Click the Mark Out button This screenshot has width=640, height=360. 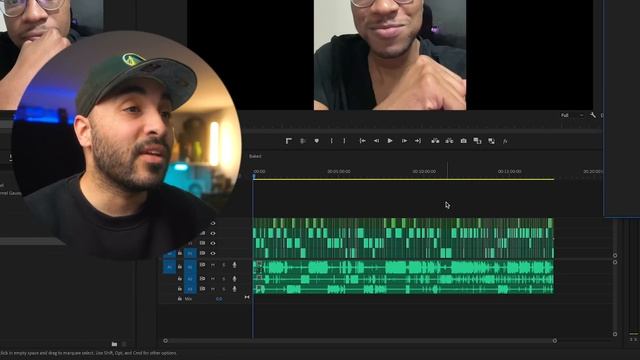tap(344, 141)
